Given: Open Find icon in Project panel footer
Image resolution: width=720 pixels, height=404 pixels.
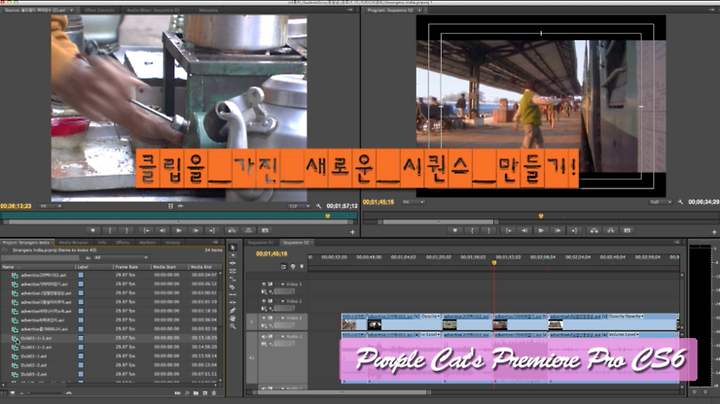Looking at the screenshot, I should tap(187, 393).
